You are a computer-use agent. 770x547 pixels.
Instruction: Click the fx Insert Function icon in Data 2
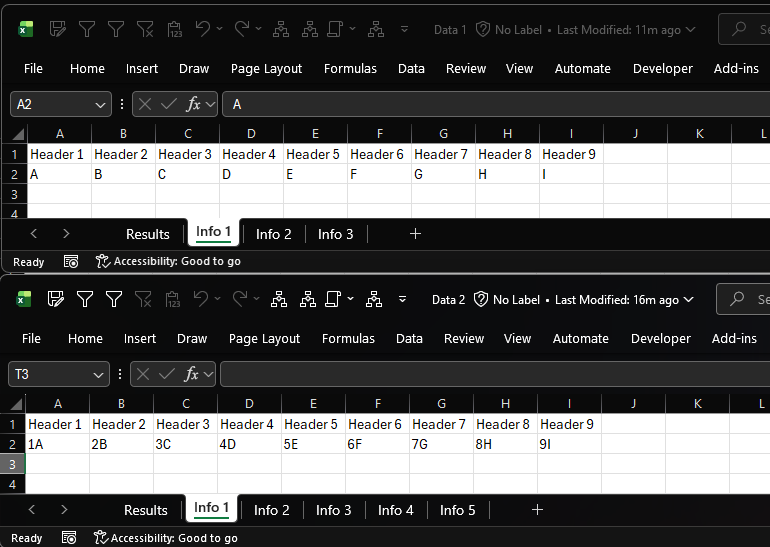192,374
